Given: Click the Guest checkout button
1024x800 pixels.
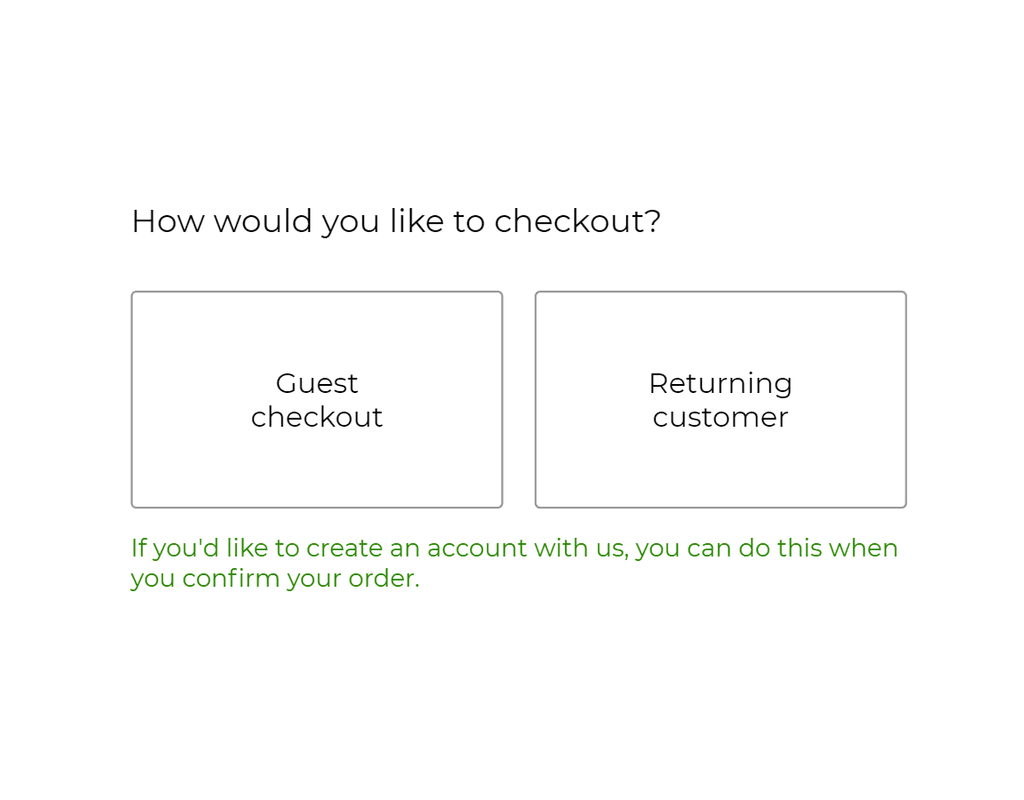Looking at the screenshot, I should 316,400.
